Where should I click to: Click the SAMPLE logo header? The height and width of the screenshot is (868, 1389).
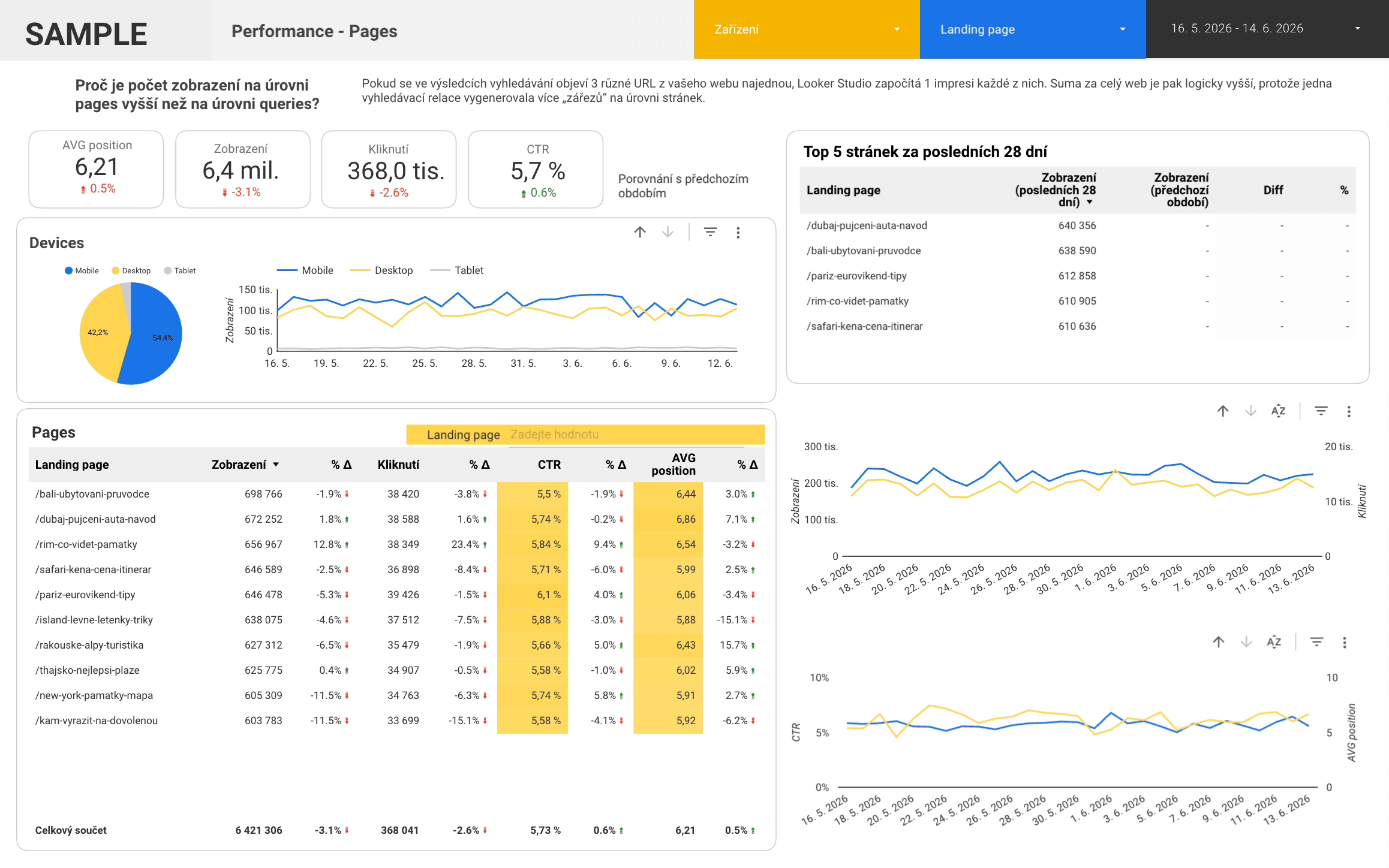(x=86, y=34)
